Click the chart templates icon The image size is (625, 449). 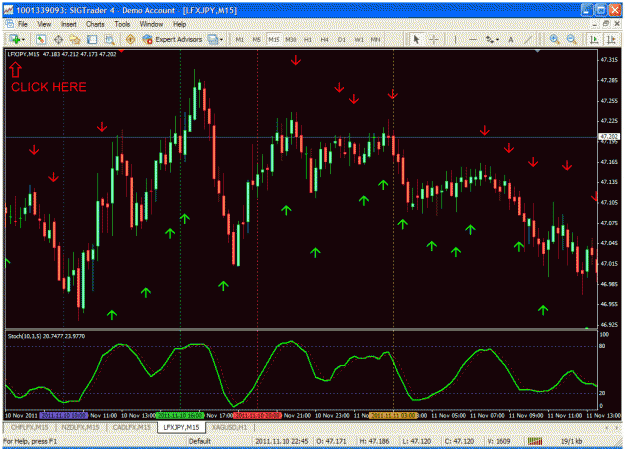tap(213, 39)
